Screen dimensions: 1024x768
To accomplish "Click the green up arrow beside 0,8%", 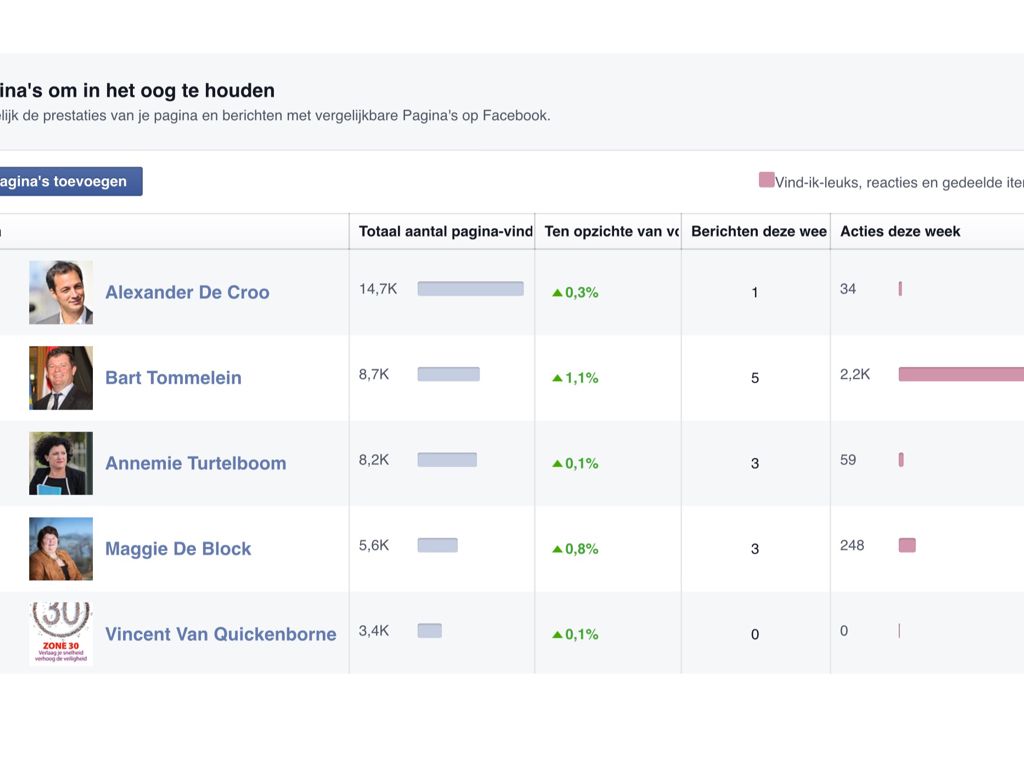I will coord(558,549).
